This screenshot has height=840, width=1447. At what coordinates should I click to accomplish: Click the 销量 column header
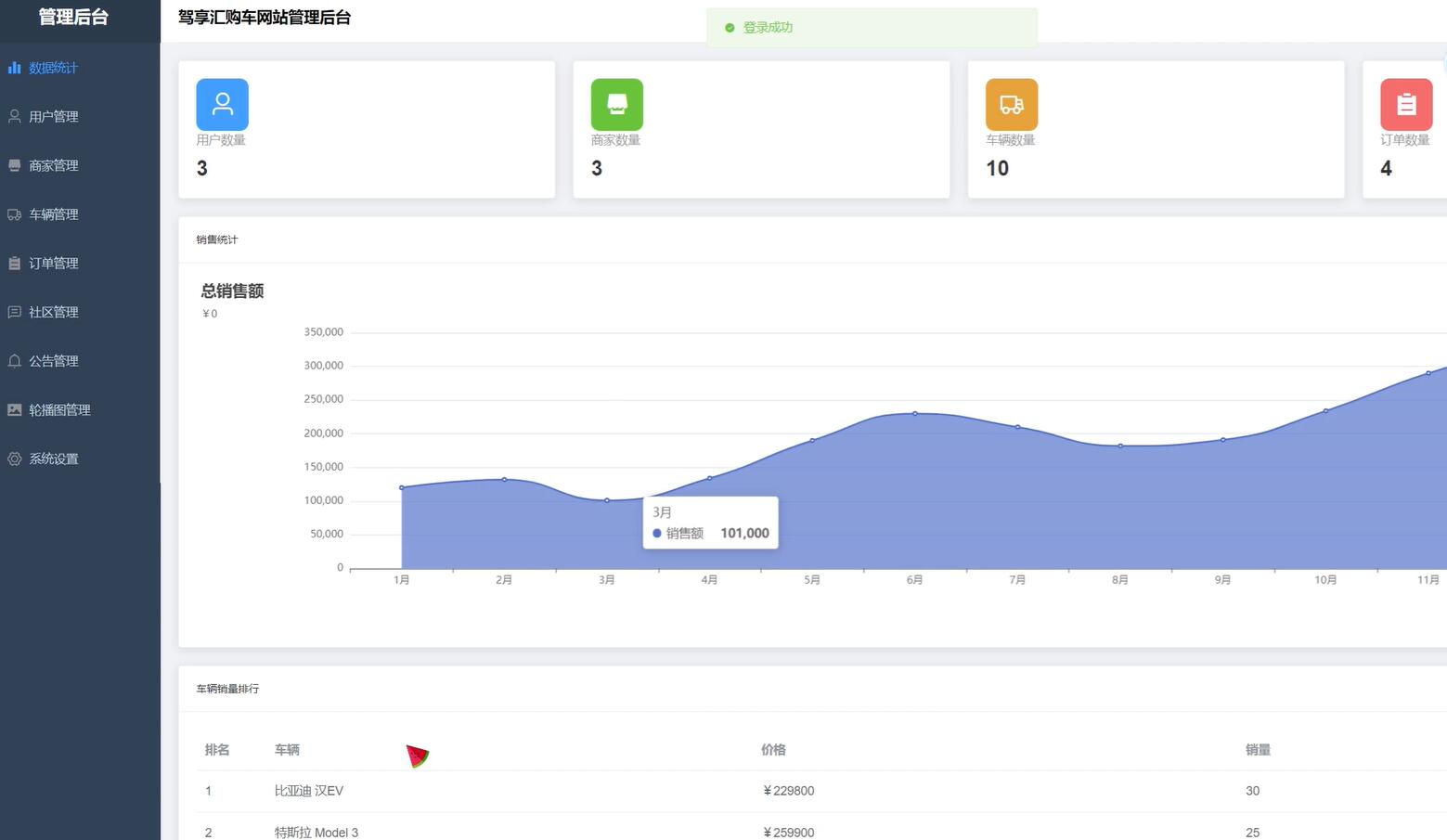tap(1258, 750)
